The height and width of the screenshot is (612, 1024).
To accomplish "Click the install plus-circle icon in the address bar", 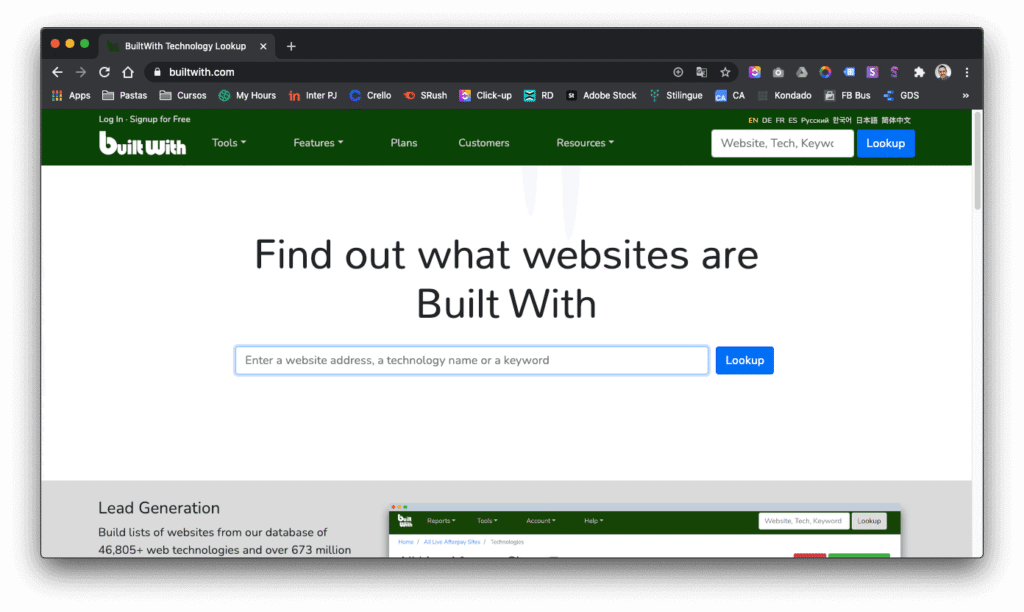I will pyautogui.click(x=678, y=72).
